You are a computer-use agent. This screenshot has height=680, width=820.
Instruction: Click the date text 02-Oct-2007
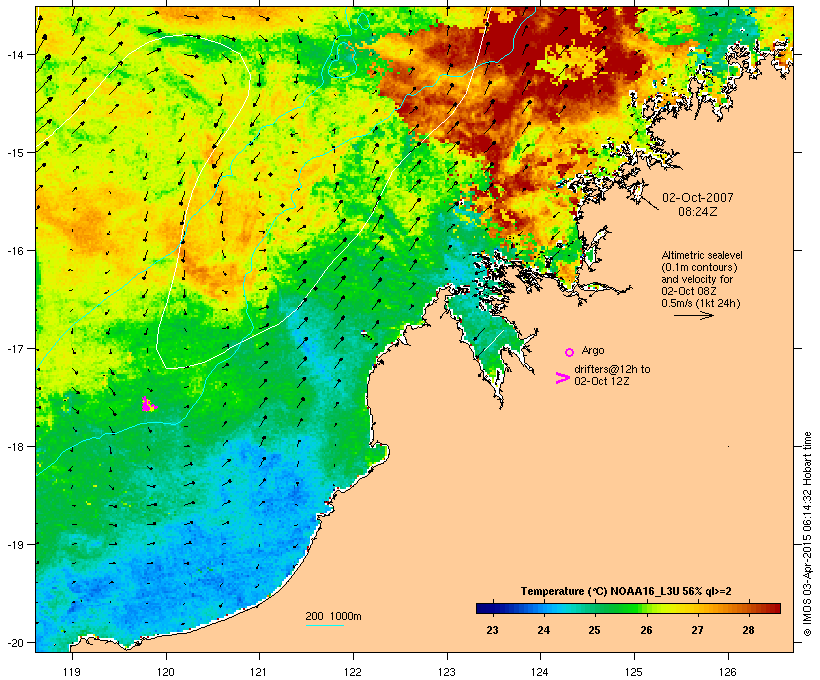click(698, 198)
